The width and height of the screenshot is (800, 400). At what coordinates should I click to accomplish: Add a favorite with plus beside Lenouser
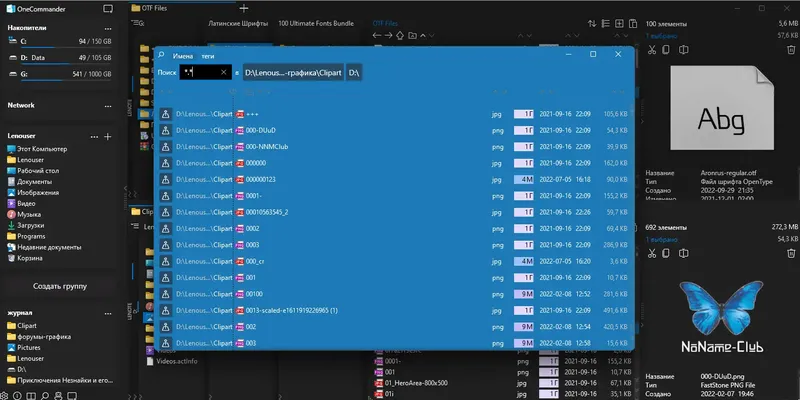pyautogui.click(x=108, y=137)
